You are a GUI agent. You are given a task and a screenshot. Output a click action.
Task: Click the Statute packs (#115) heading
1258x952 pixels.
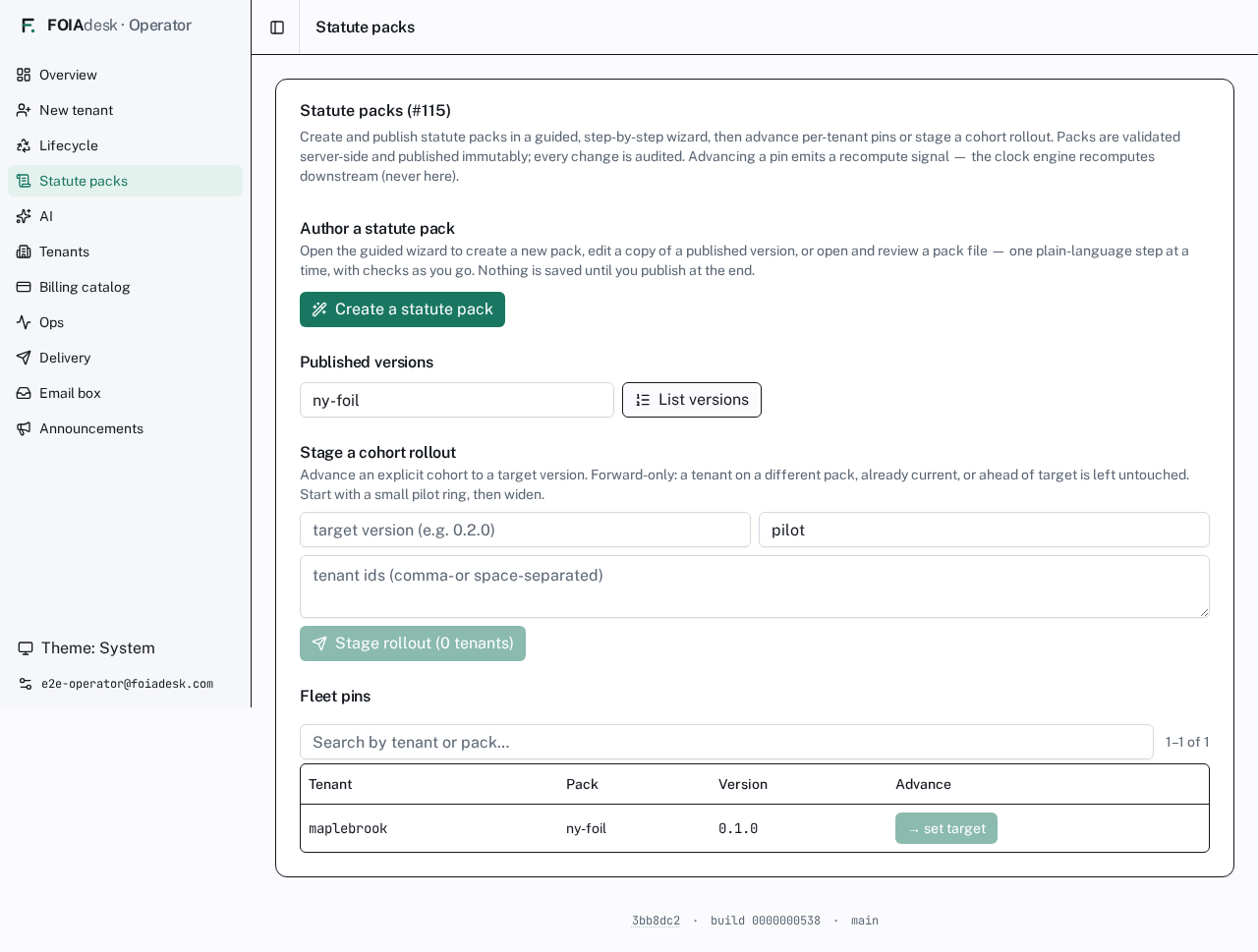(x=375, y=110)
